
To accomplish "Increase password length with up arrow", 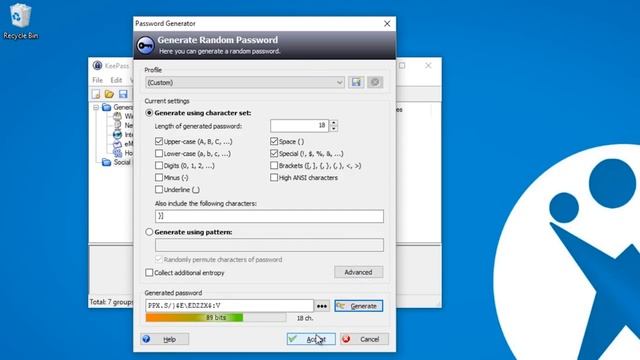I will 333,122.
